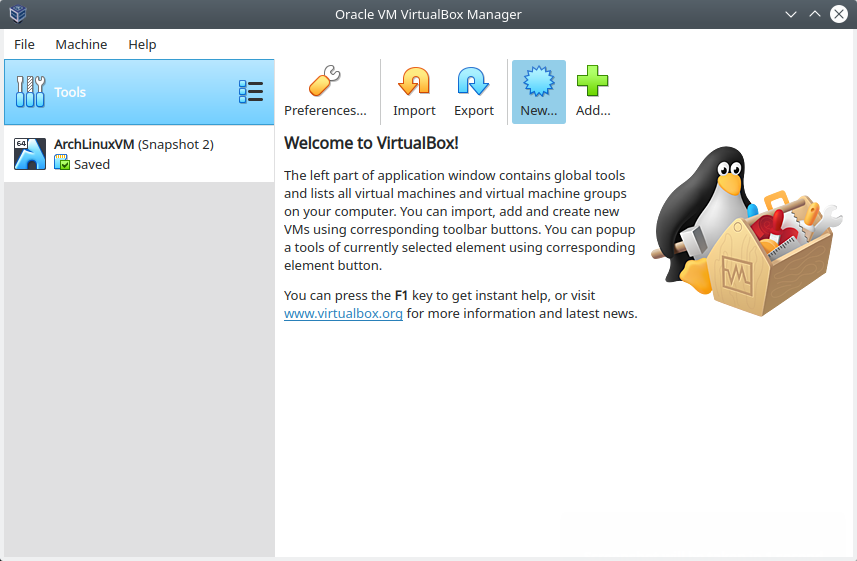Click the 'Saved' status text
Screen dimensions: 857x561
pyautogui.click(x=92, y=164)
